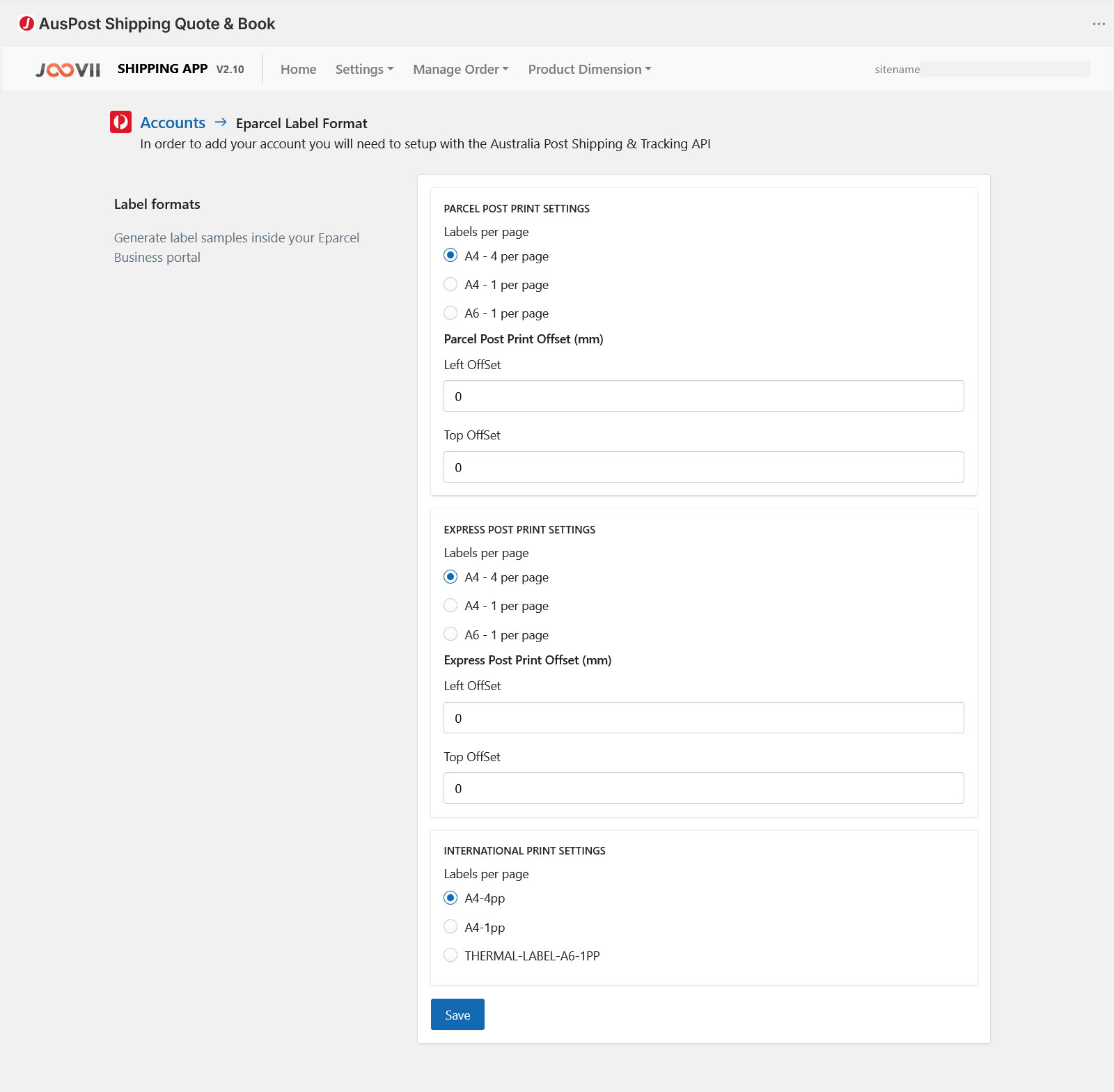Expand the Product Dimension dropdown
This screenshot has height=1092, width=1114.
coord(589,70)
